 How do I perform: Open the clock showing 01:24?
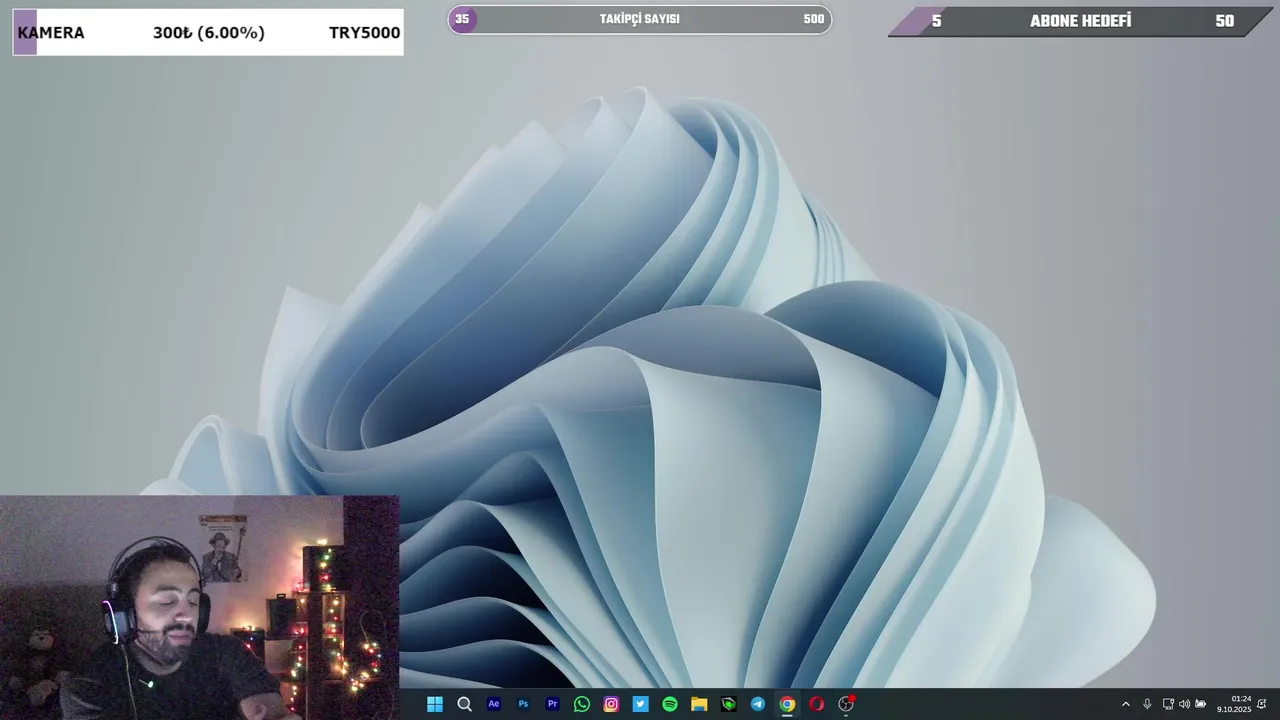pos(1235,704)
